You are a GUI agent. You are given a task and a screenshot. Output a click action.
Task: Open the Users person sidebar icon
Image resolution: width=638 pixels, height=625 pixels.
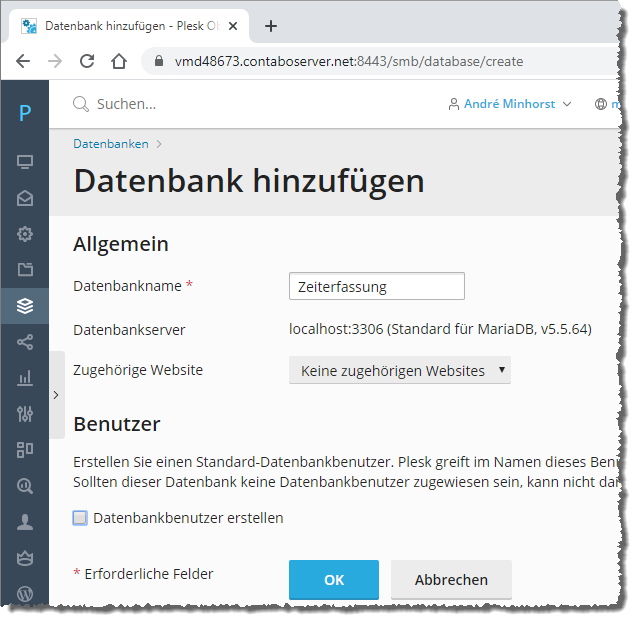pyautogui.click(x=25, y=522)
